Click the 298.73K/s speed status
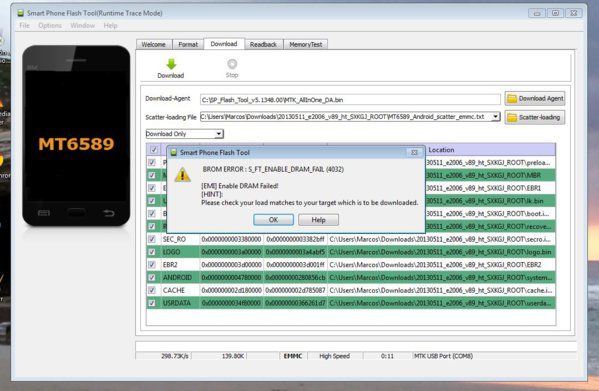 click(175, 356)
